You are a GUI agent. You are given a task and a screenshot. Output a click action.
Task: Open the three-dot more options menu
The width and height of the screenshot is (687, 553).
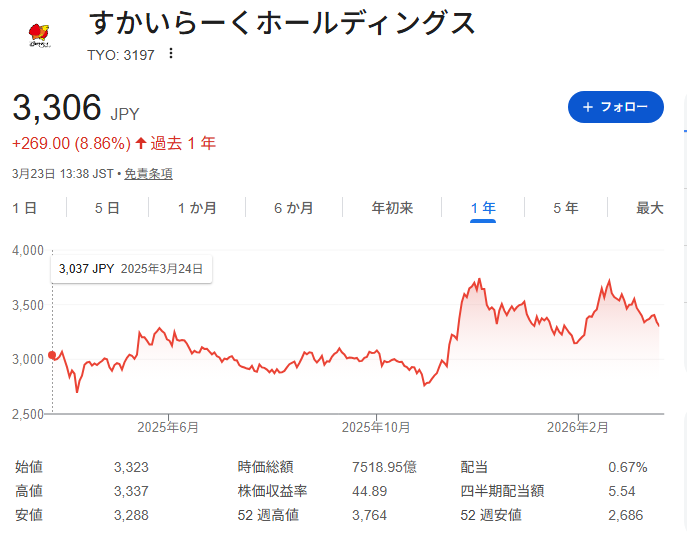[171, 54]
